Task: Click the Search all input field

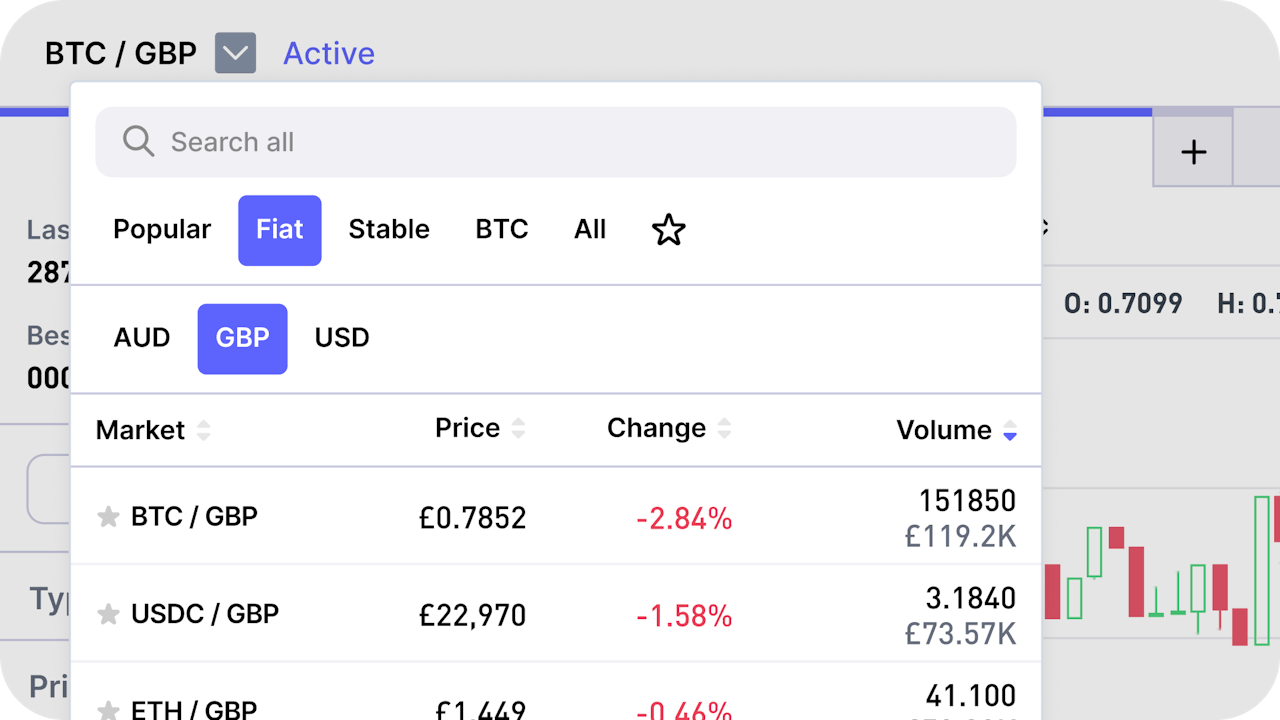Action: coord(556,142)
